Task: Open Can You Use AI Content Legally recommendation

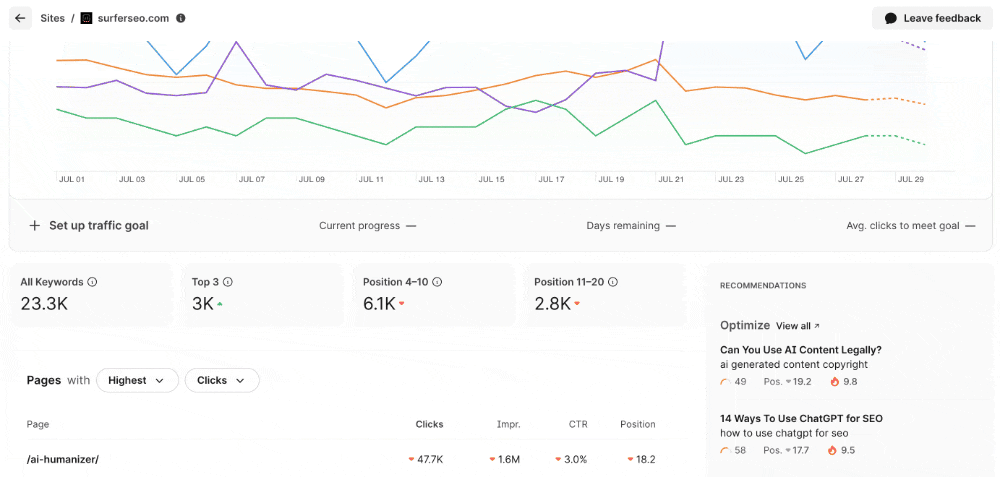Action: pyautogui.click(x=800, y=349)
